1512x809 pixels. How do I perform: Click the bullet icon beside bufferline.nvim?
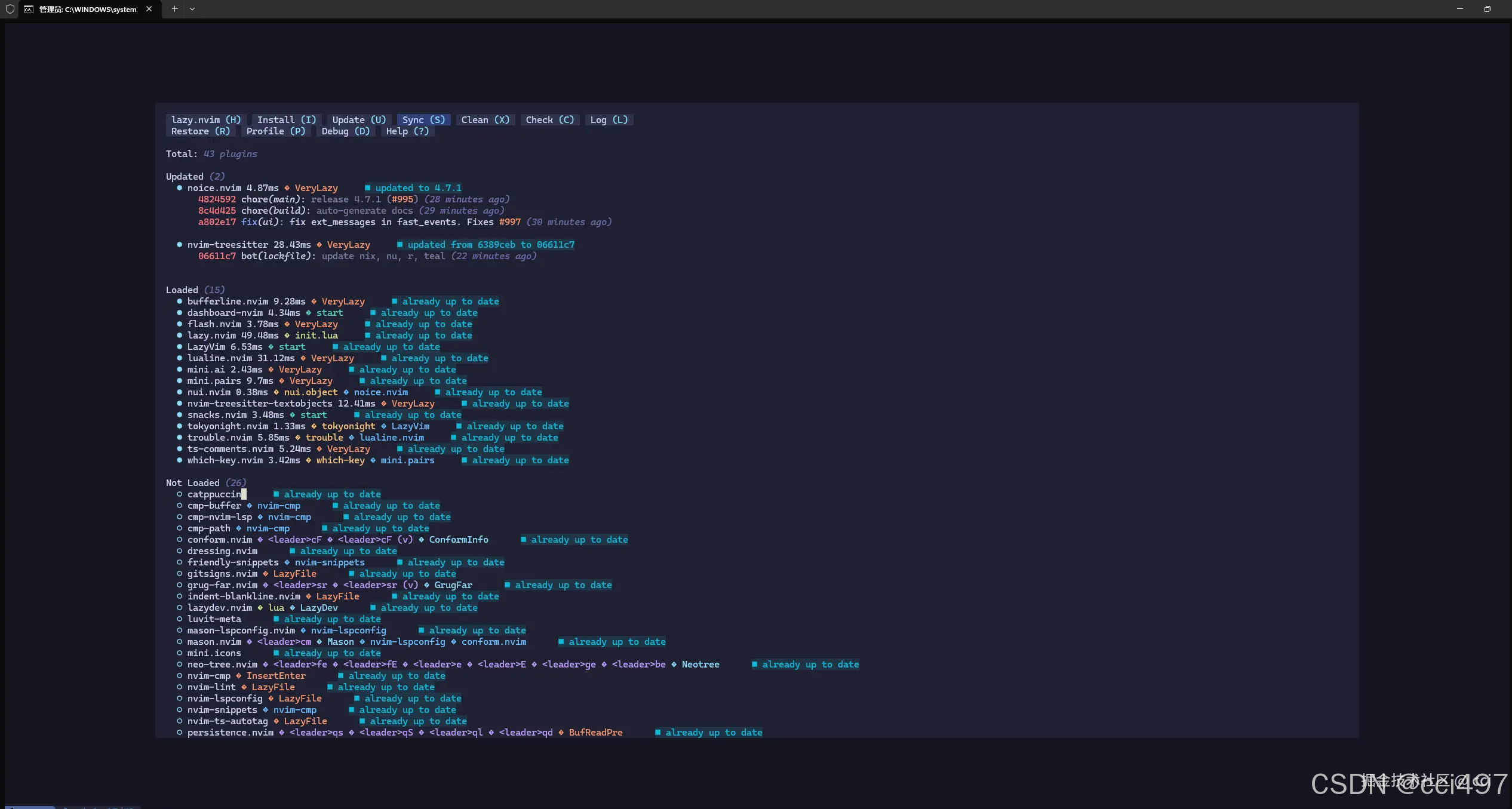(x=179, y=302)
